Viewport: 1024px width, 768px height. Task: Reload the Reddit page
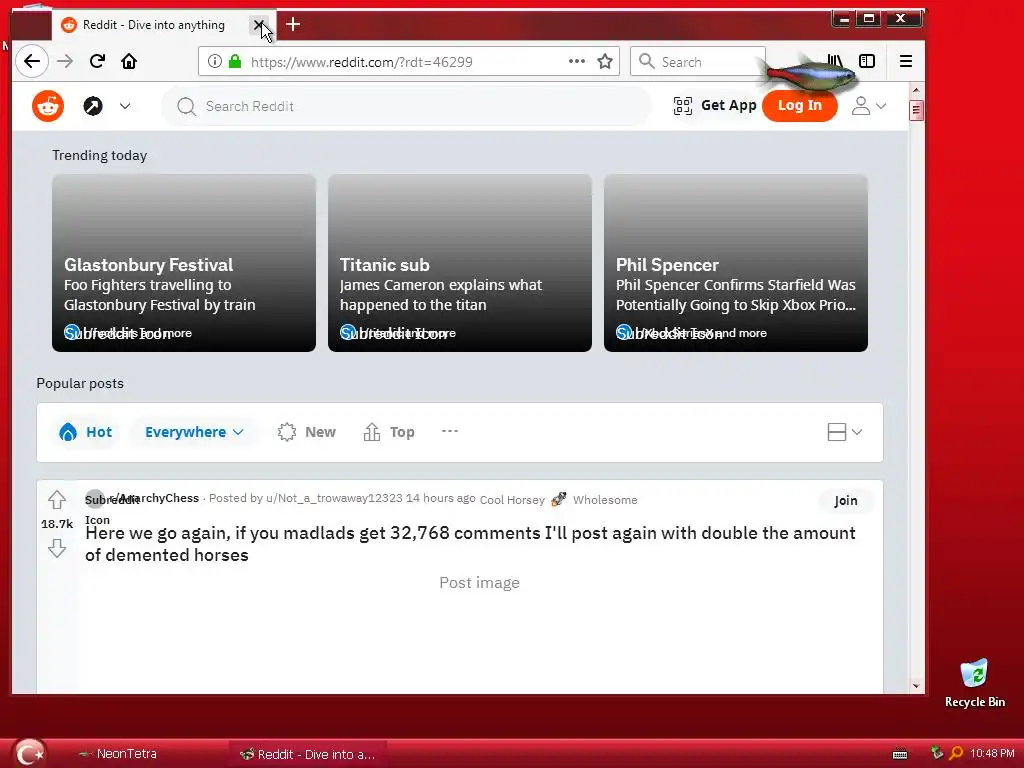coord(97,61)
